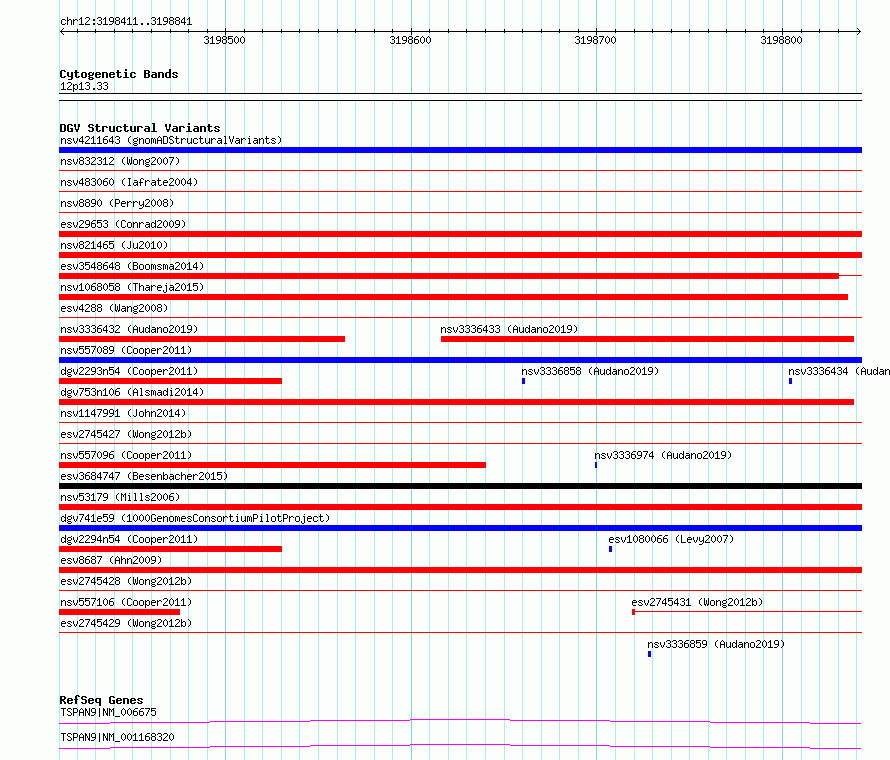Click esv2745429 (Wong2012b) label
Screen dimensions: 890x760
tap(126, 623)
